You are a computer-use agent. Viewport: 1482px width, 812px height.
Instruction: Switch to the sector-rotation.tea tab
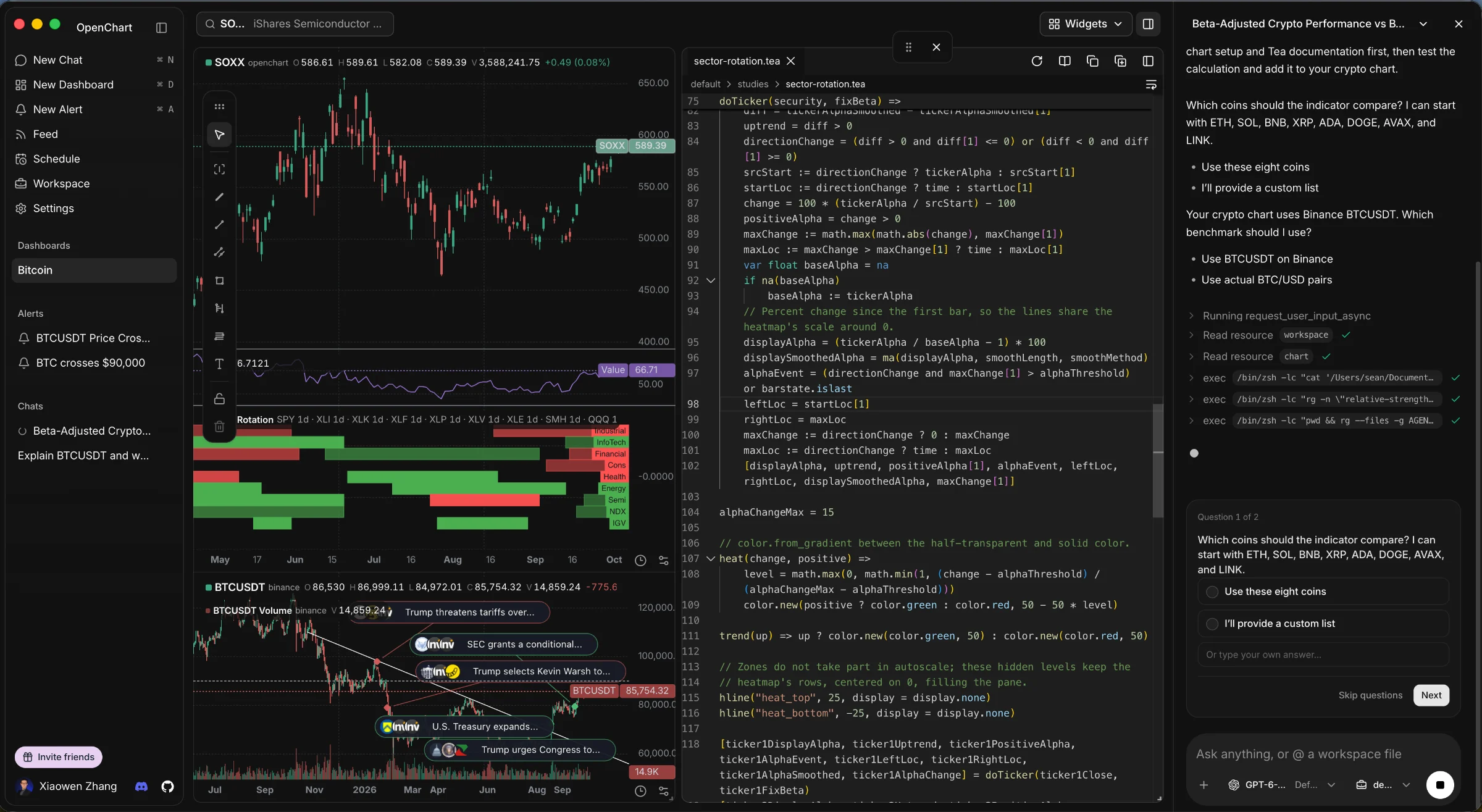point(737,61)
